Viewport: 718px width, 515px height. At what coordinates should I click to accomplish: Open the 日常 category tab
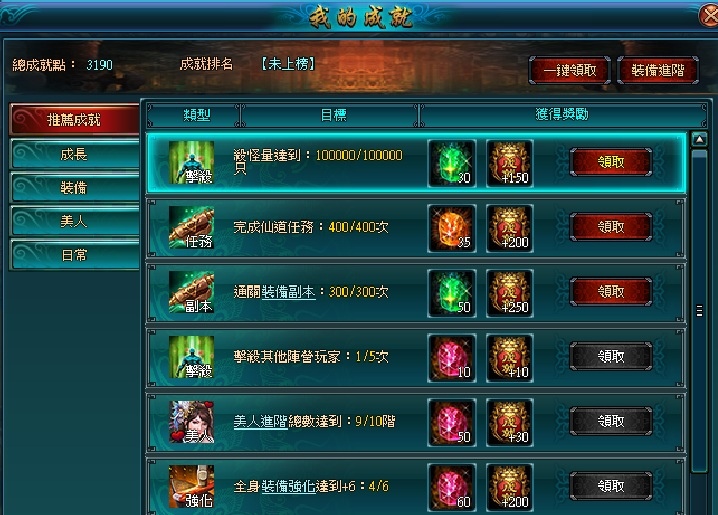click(74, 255)
